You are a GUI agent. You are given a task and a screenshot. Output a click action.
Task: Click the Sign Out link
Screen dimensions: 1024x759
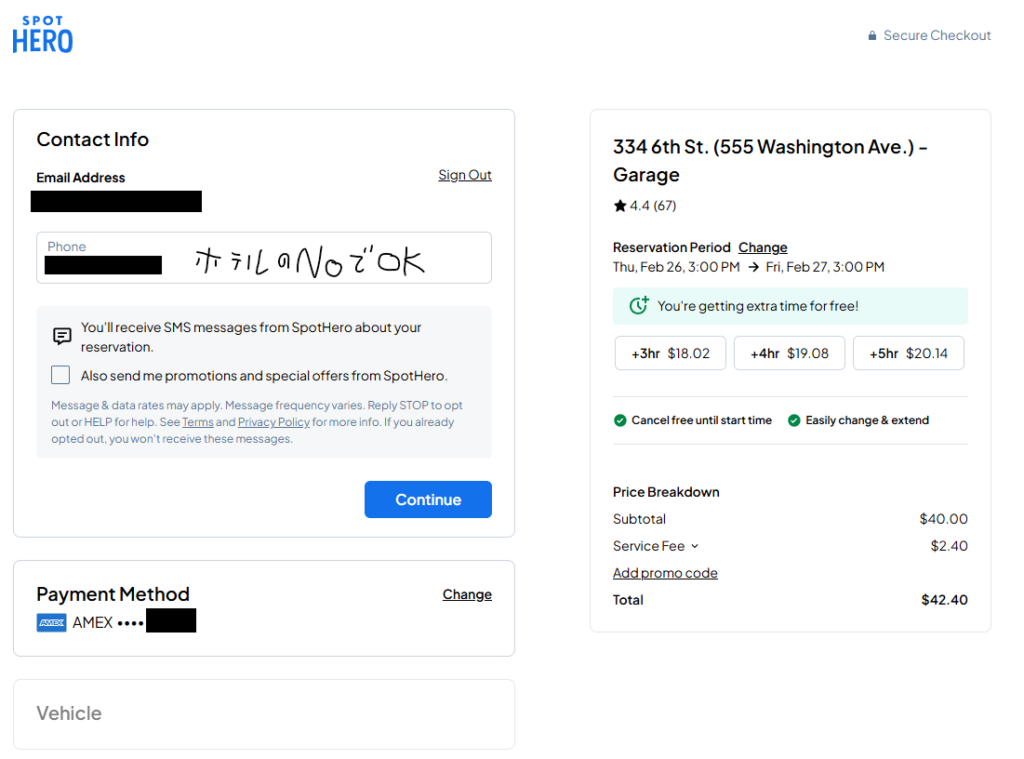[464, 175]
